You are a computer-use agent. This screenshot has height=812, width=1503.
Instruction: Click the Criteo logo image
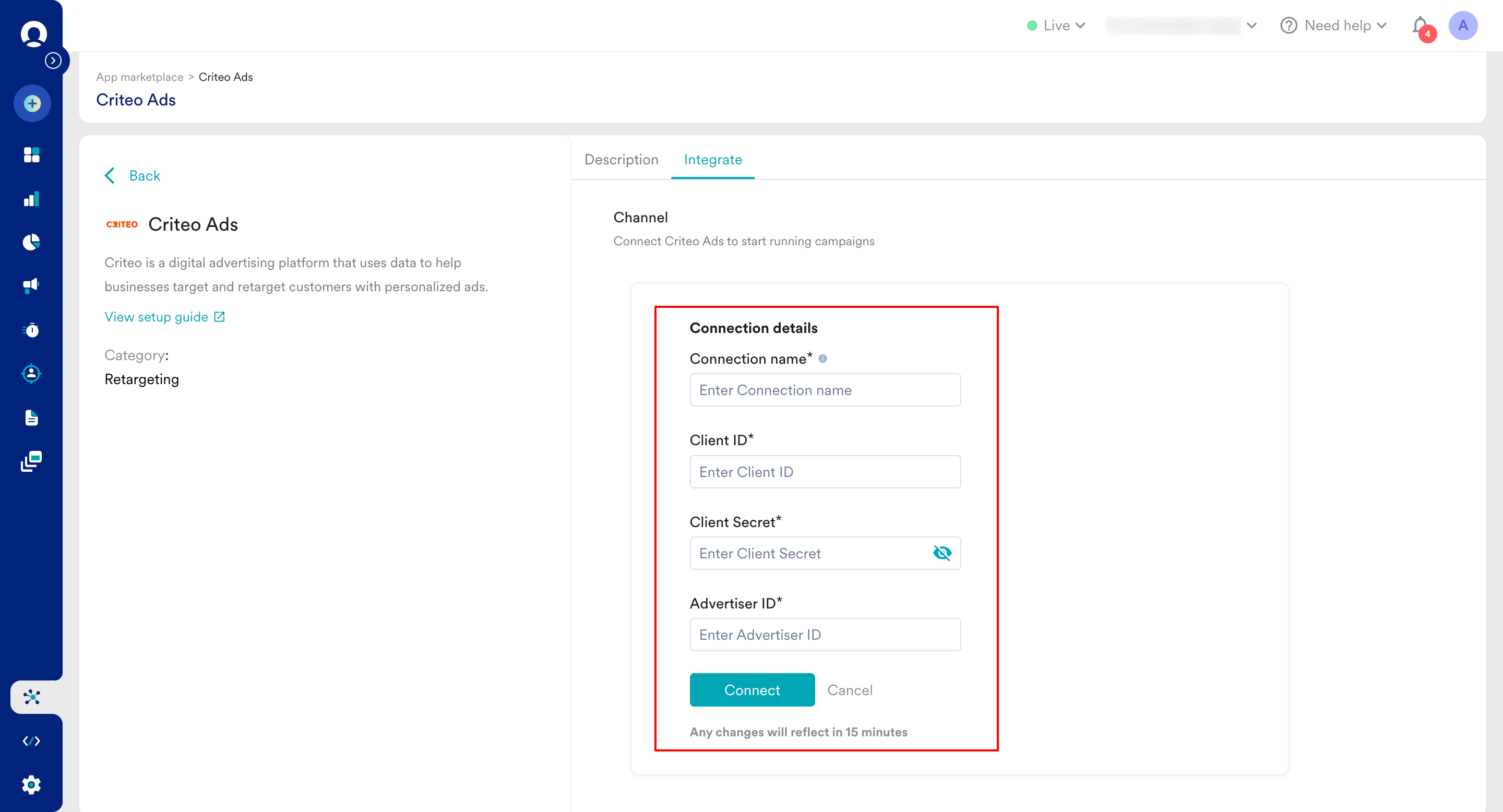pyautogui.click(x=122, y=224)
